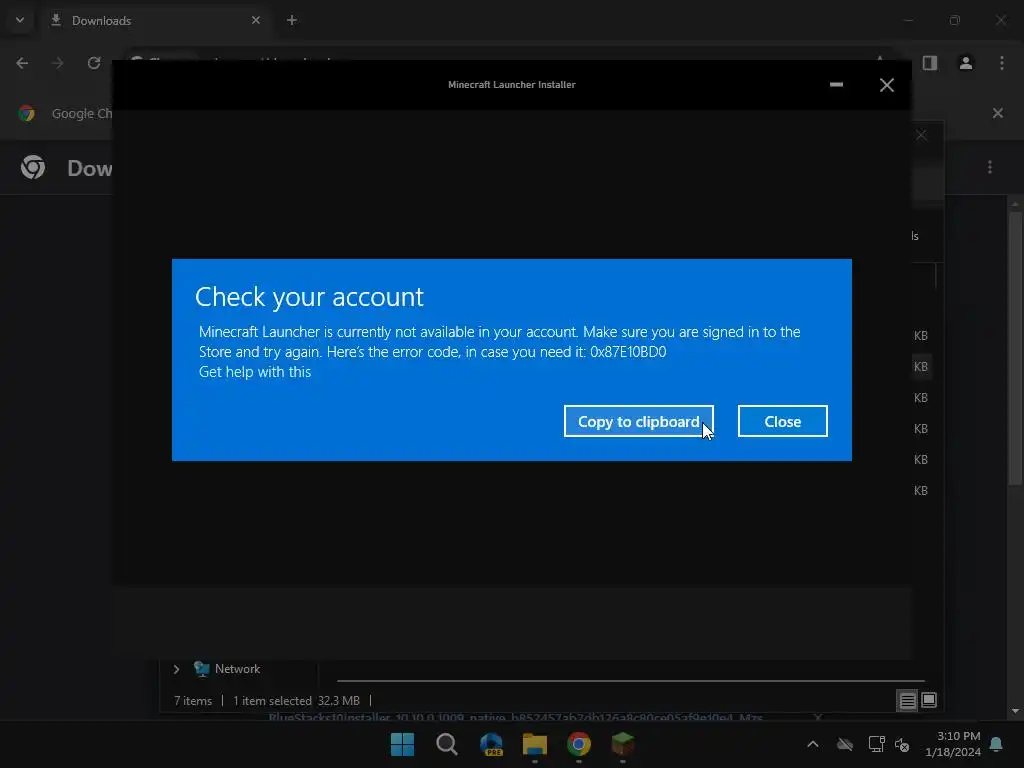Click the scroll down arrow of Chrome page
This screenshot has width=1024, height=768.
tap(1015, 711)
